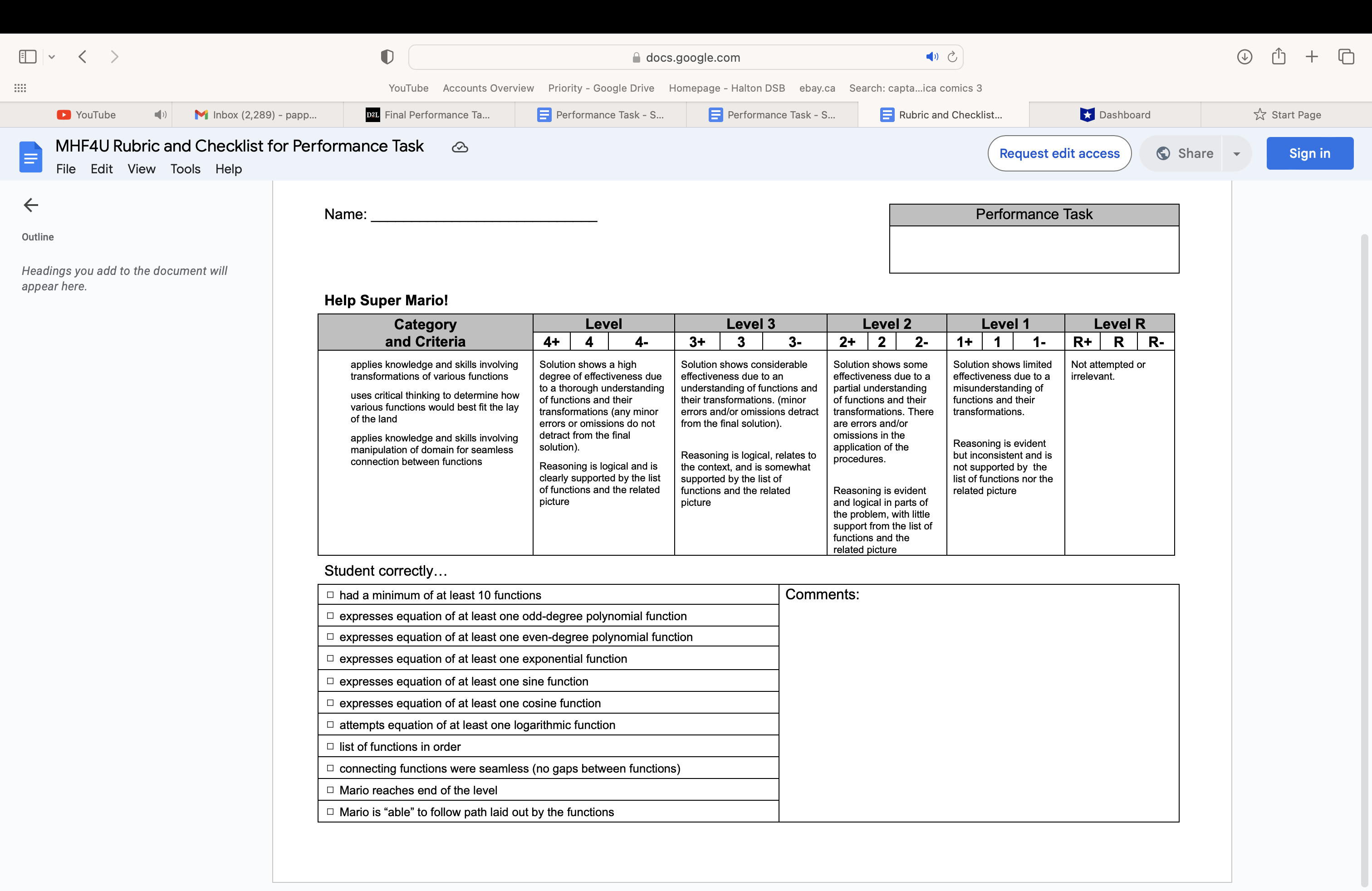Click Request edit access button
This screenshot has width=1372, height=891.
(x=1059, y=153)
